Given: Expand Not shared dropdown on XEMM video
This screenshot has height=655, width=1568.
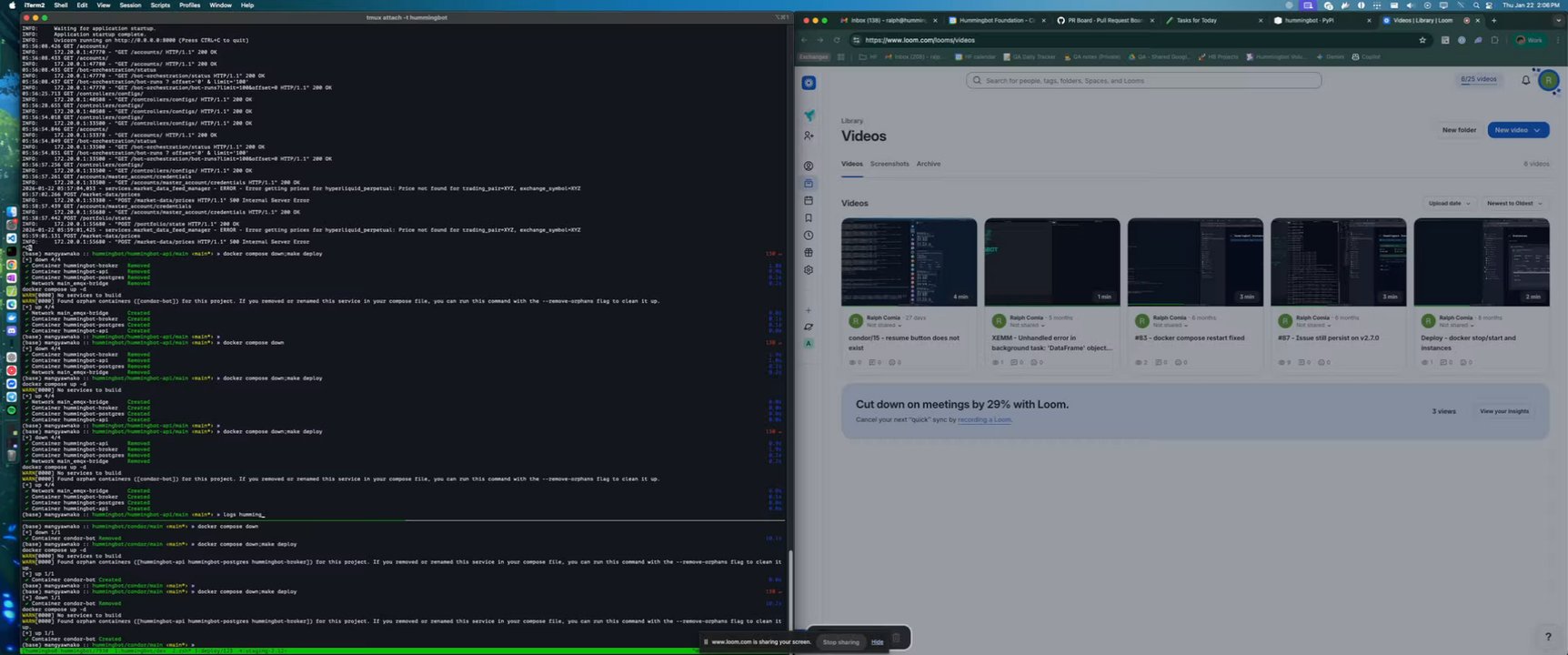Looking at the screenshot, I should (x=1027, y=325).
